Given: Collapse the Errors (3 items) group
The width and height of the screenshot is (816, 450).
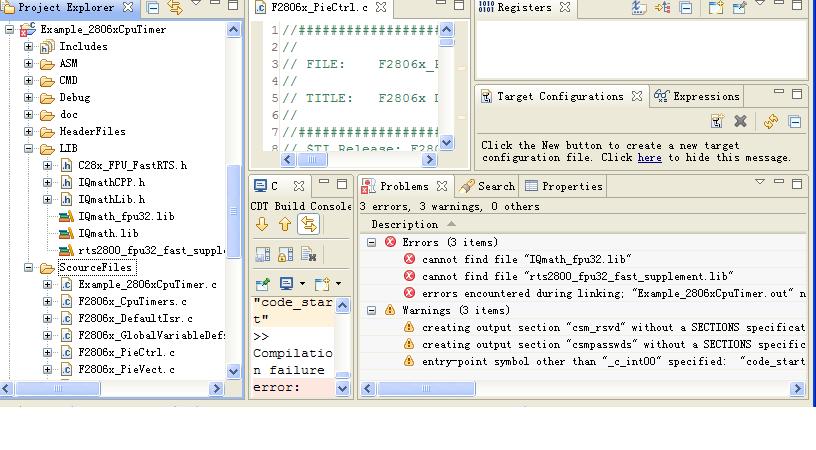Looking at the screenshot, I should pos(372,242).
